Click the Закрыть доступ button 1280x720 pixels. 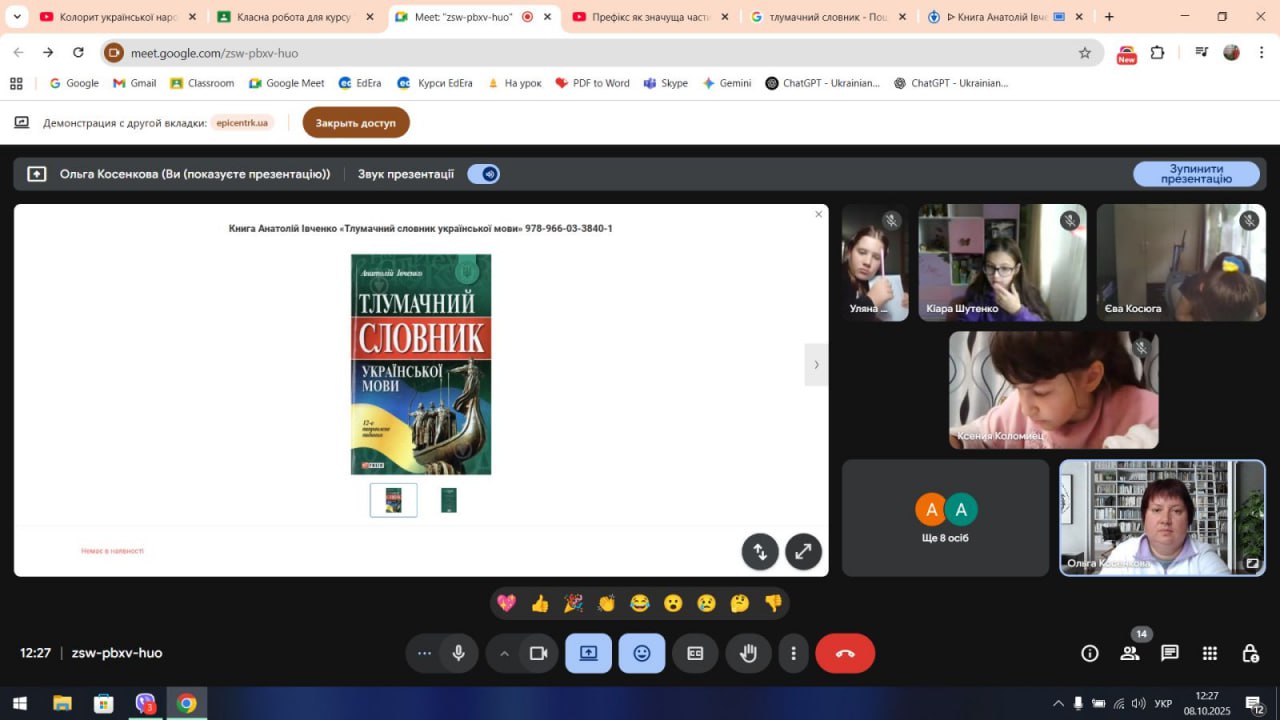[356, 123]
